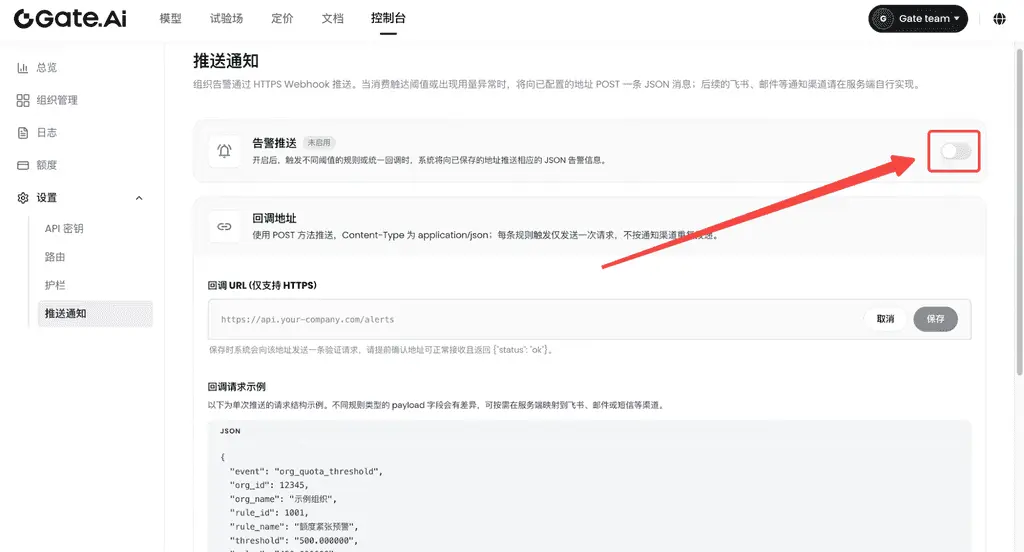1024x552 pixels.
Task: Open 路由 settings page
Action: tap(55, 257)
